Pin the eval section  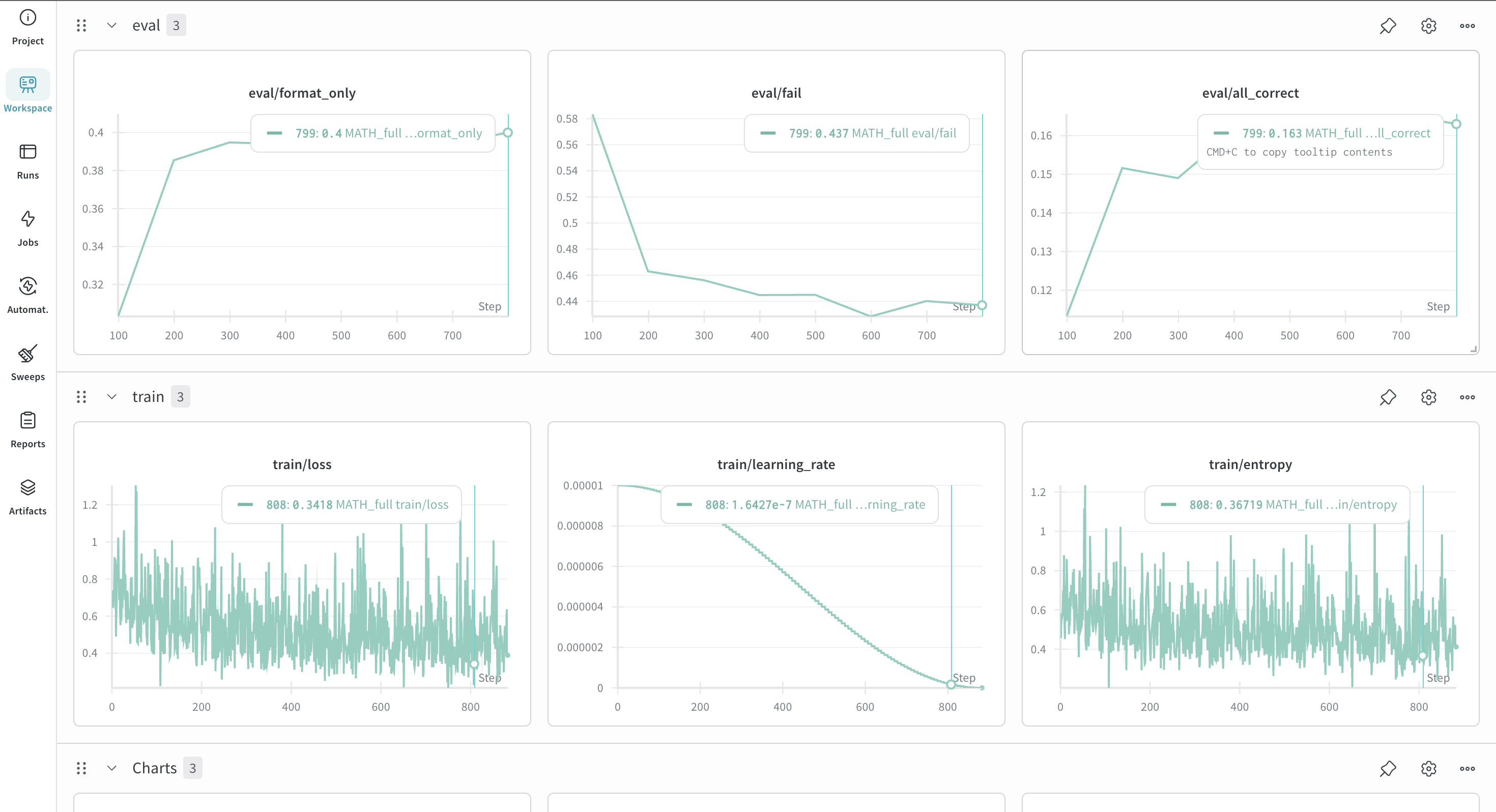pos(1388,25)
